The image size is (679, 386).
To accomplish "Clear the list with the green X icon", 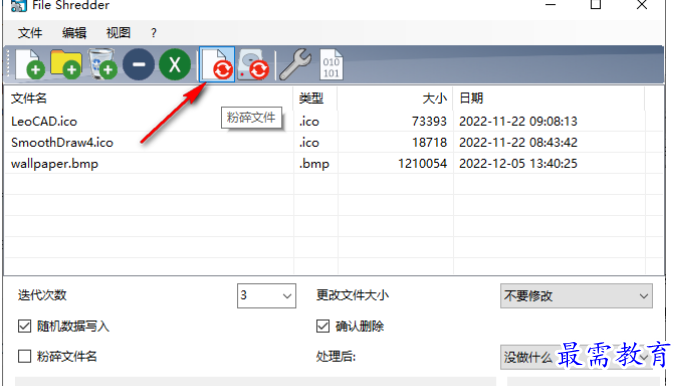I will click(175, 65).
